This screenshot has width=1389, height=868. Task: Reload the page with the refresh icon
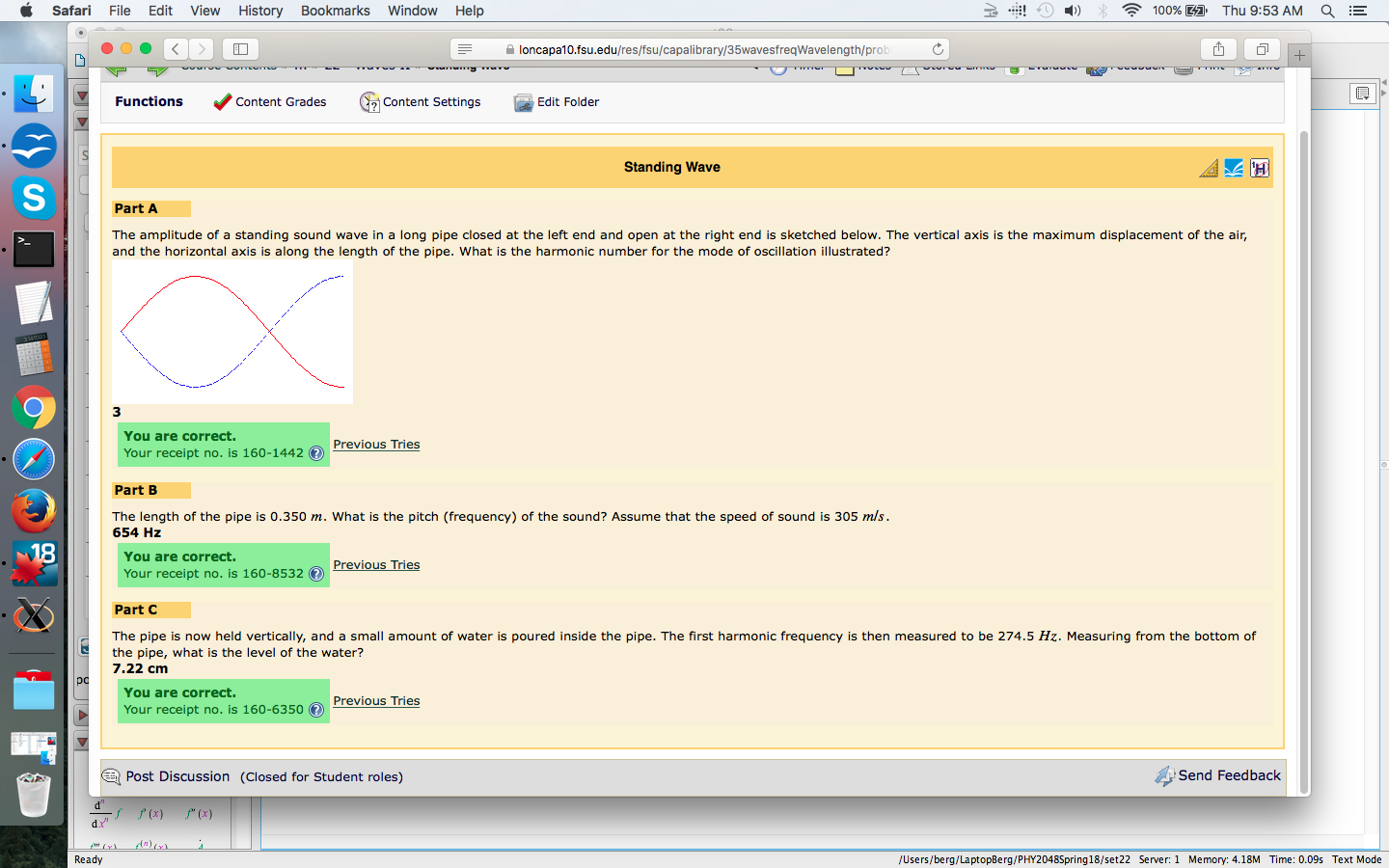[938, 49]
